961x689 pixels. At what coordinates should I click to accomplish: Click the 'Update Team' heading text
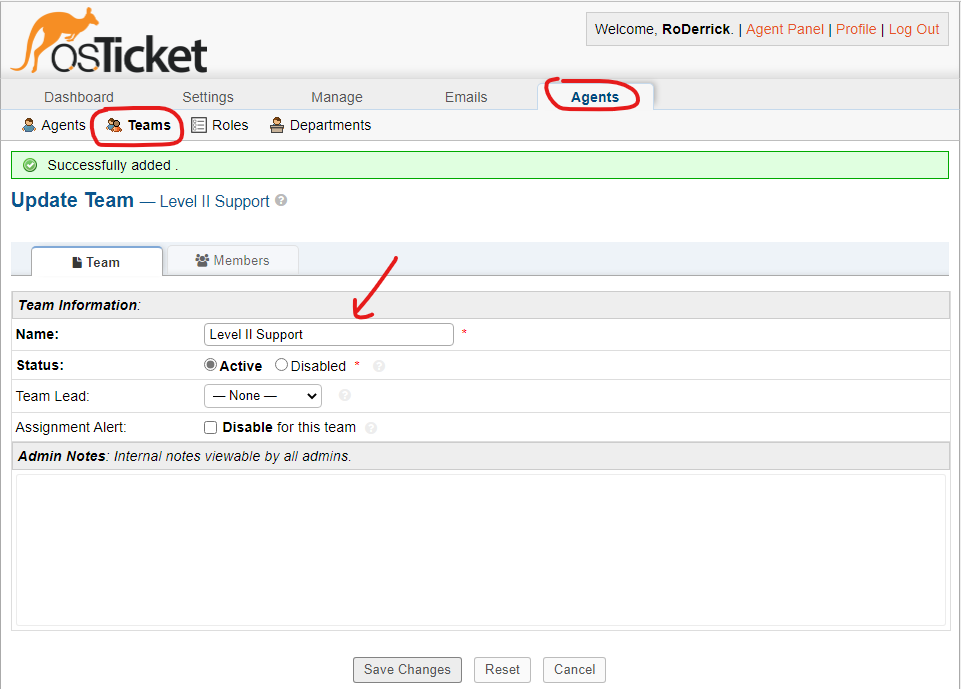(x=72, y=200)
